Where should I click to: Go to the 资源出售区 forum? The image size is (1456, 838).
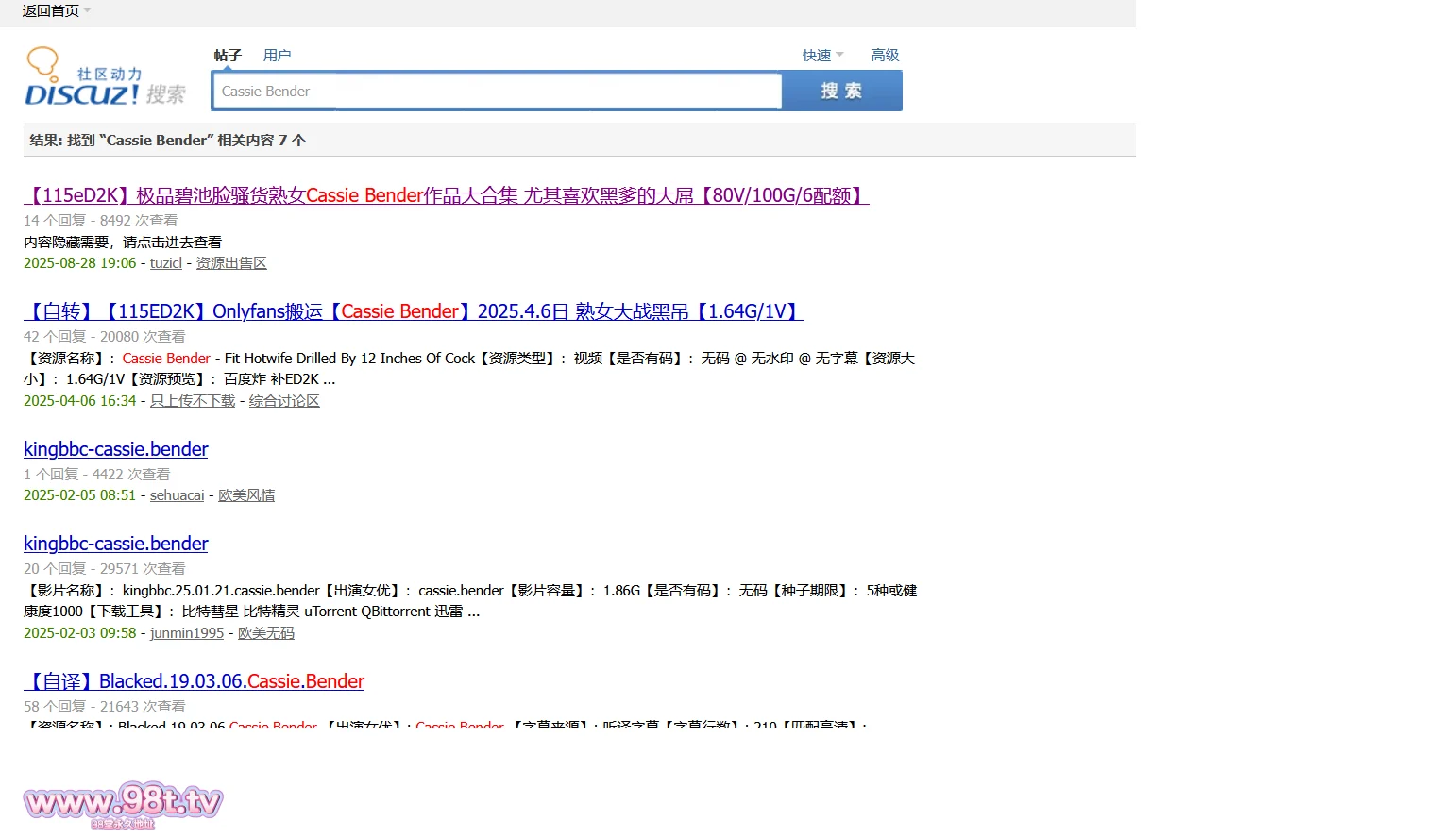click(231, 263)
